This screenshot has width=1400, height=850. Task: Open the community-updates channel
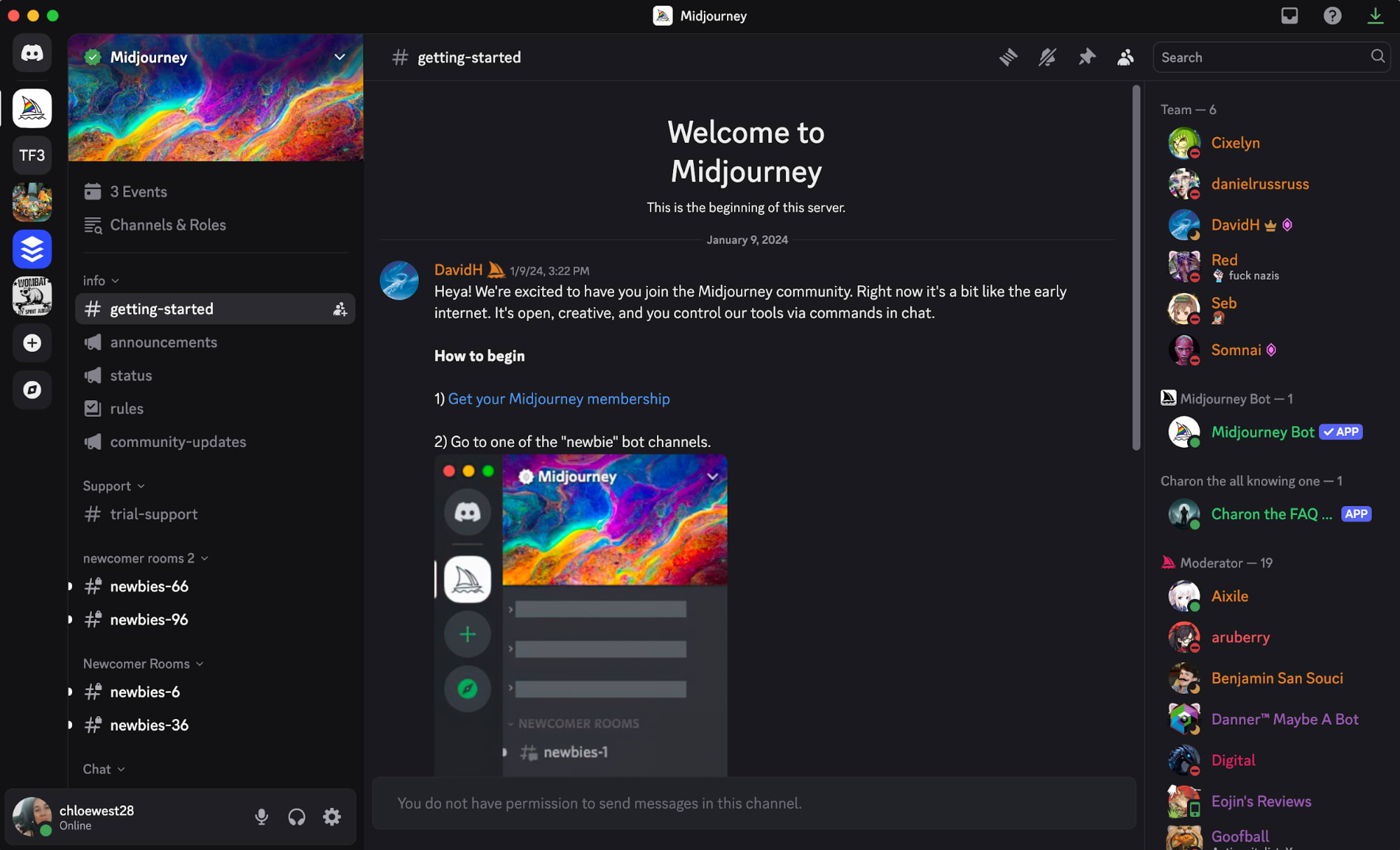click(215, 441)
